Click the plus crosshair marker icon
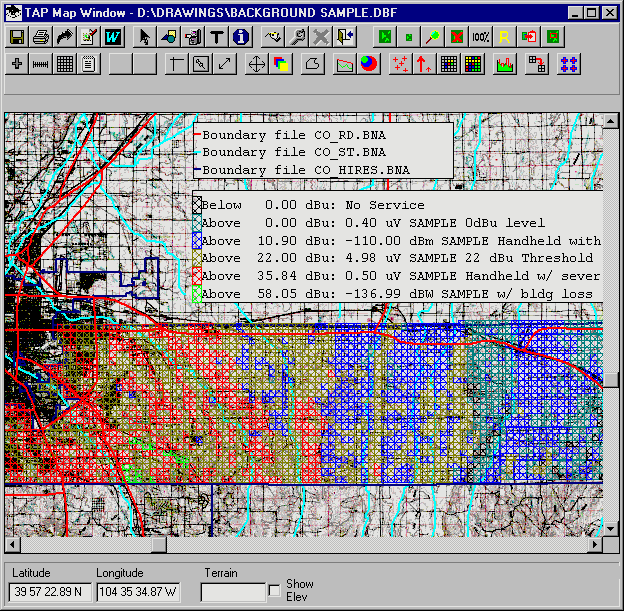This screenshot has height=611, width=624. (17, 64)
